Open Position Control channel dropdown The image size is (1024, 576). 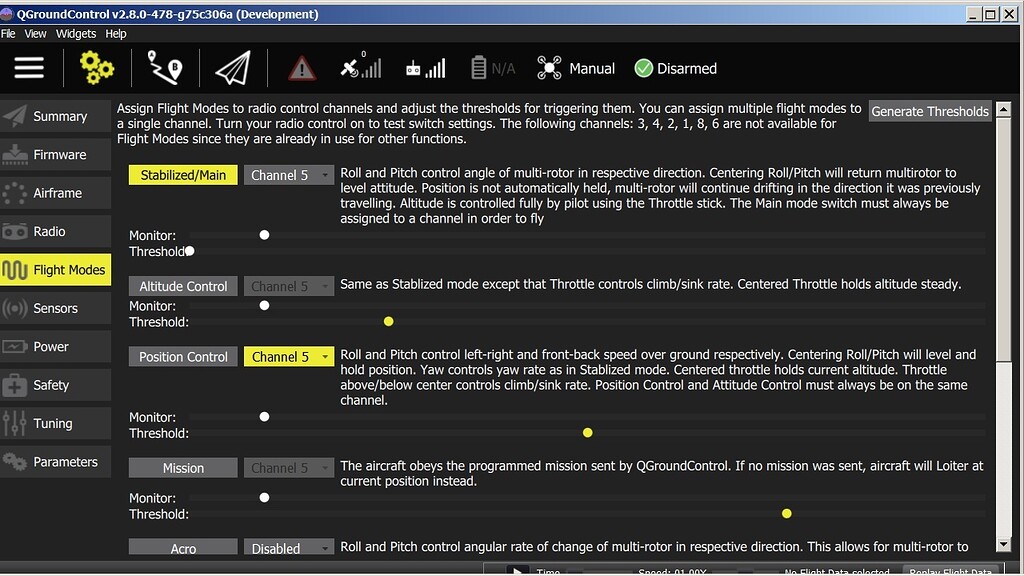(289, 357)
